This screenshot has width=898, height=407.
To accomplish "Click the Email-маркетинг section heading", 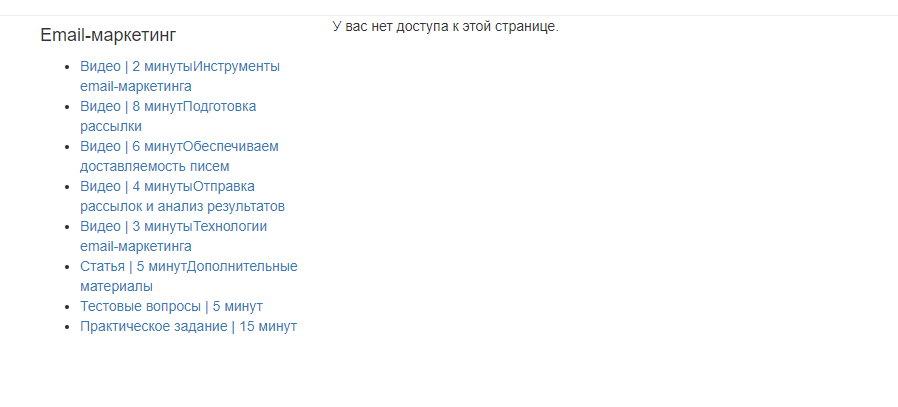I will coord(108,35).
